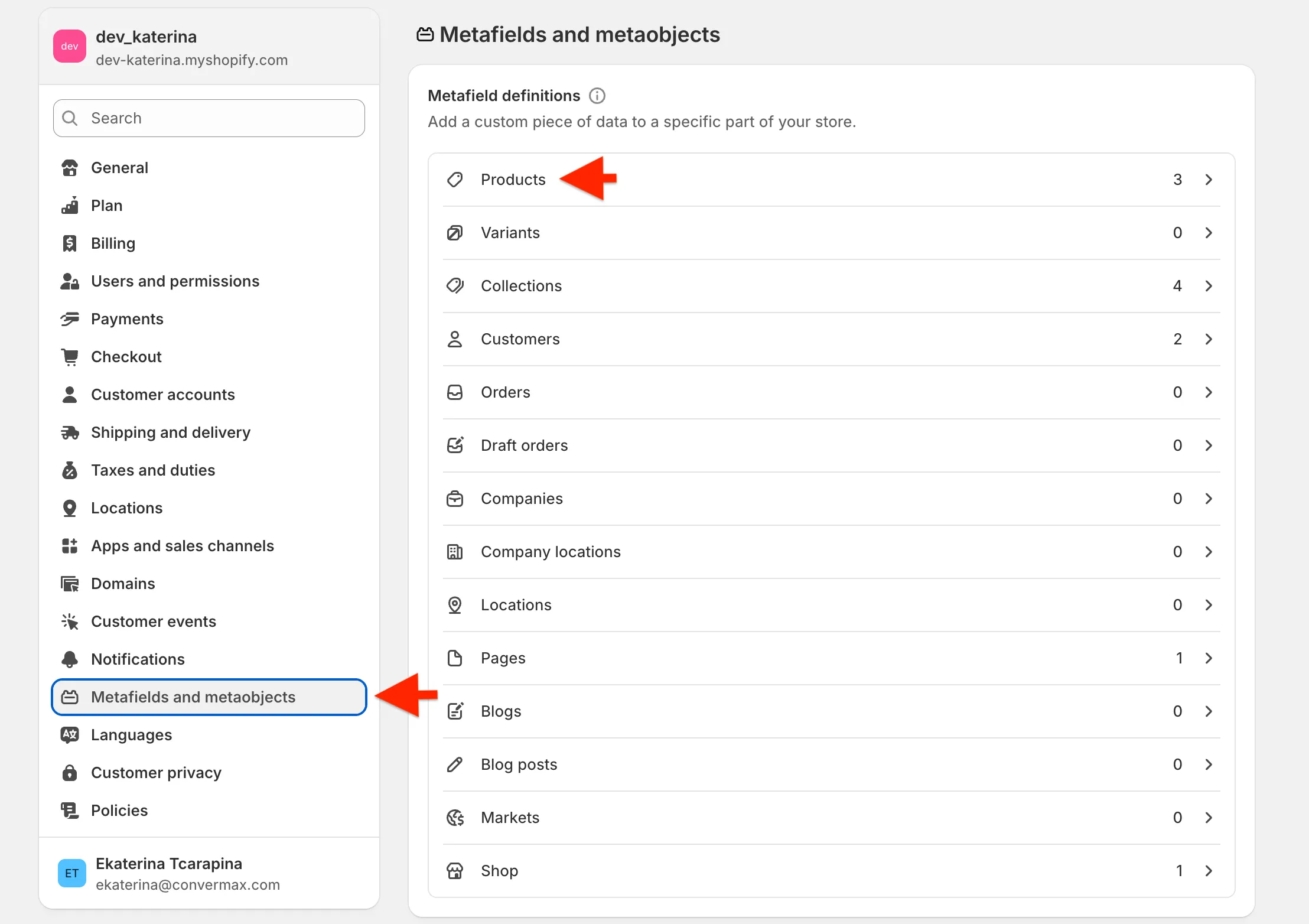1309x924 pixels.
Task: Open Company locations metafield definitions
Action: (550, 552)
